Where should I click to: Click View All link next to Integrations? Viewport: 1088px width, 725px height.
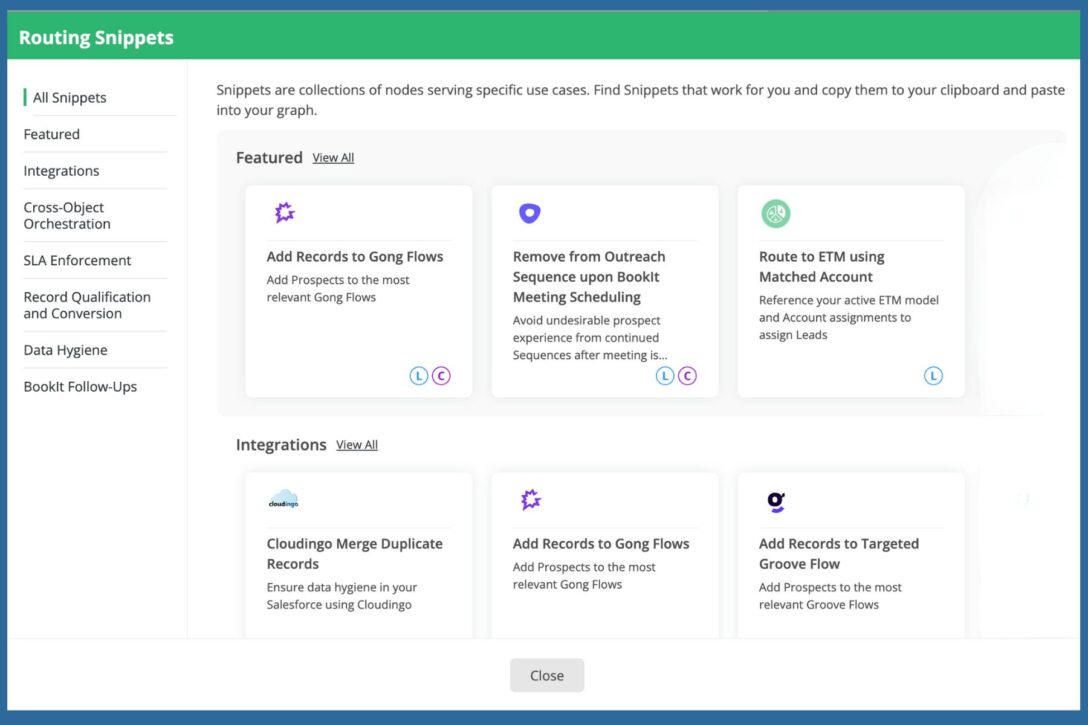(x=357, y=445)
